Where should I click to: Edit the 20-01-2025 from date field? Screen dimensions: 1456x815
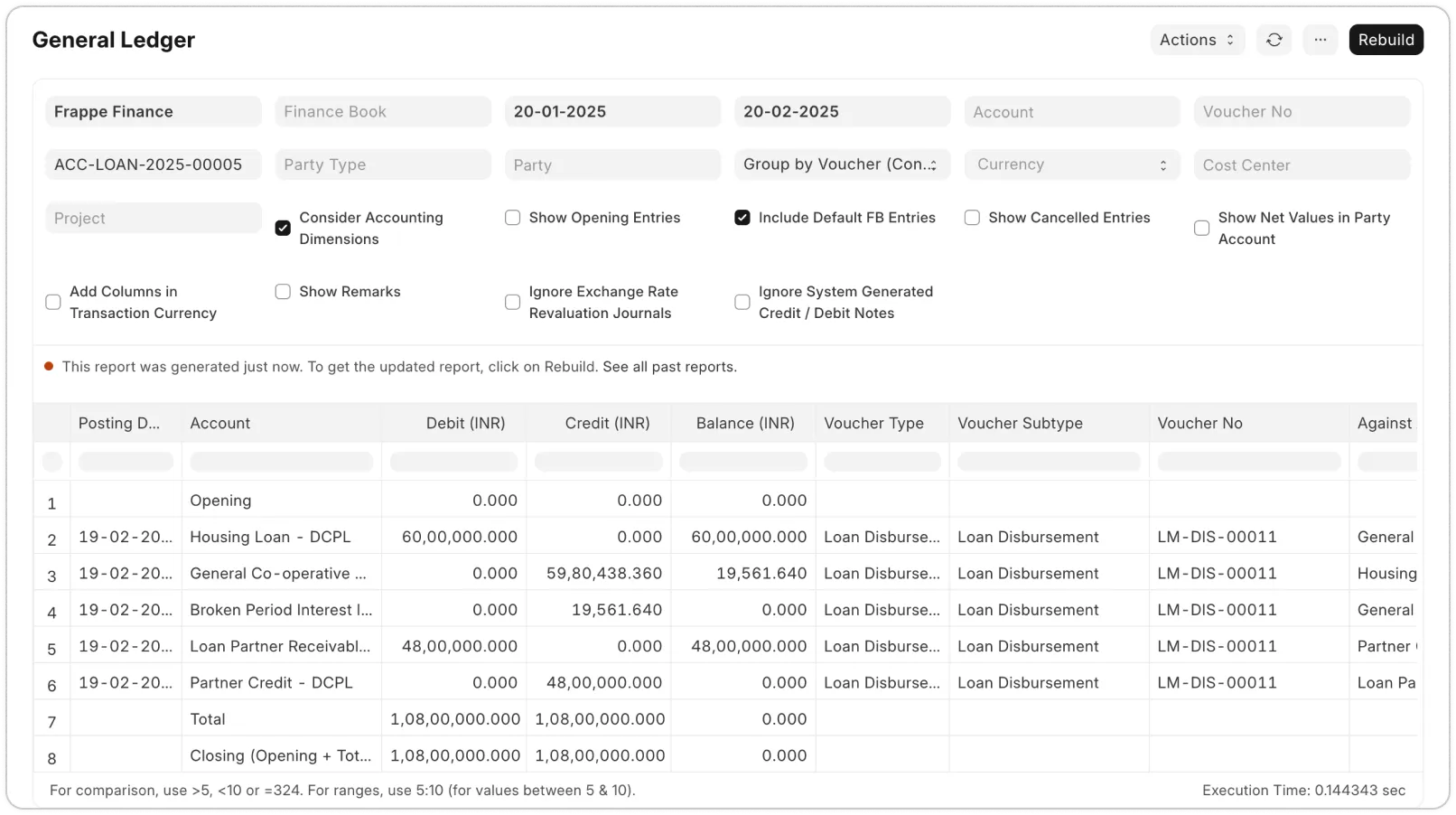[x=612, y=111]
